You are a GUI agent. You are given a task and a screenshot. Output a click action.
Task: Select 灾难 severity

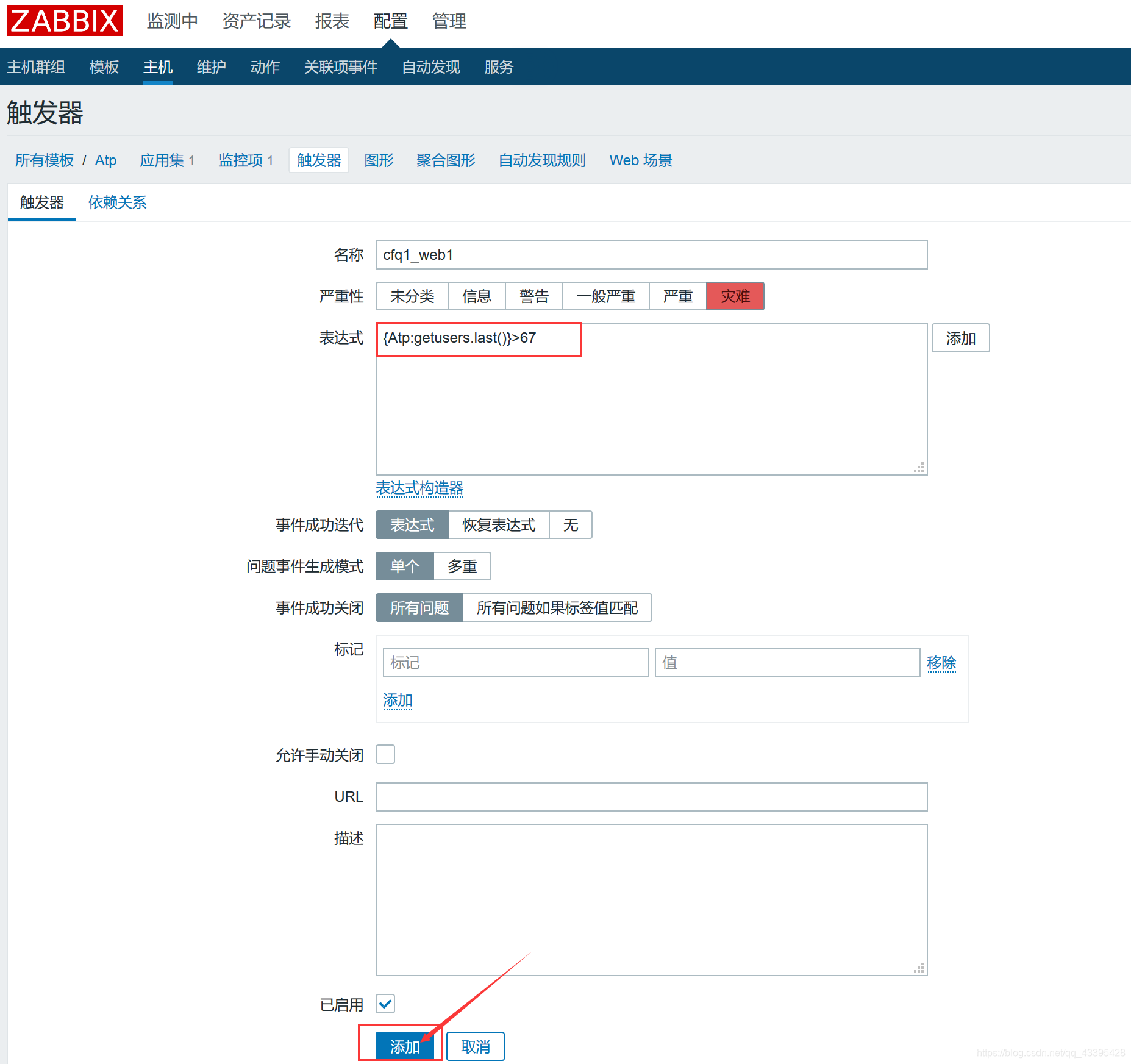tap(735, 296)
